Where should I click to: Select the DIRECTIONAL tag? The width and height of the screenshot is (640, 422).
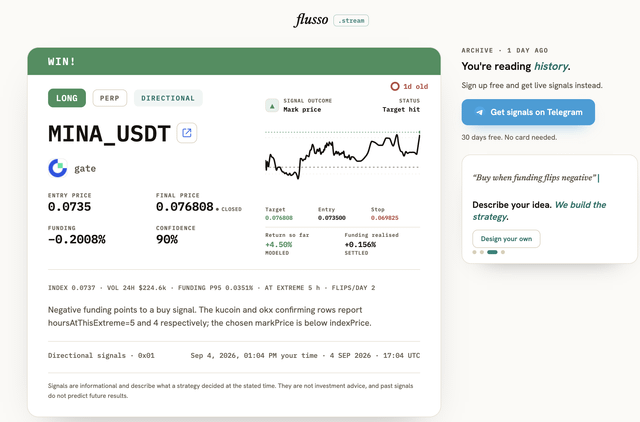coord(168,98)
